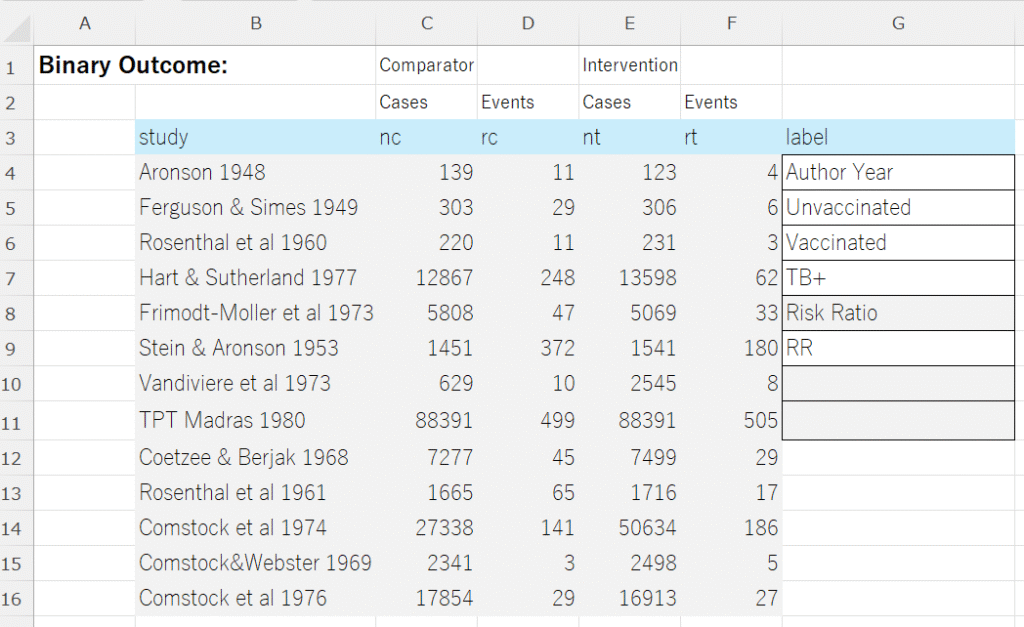This screenshot has width=1024, height=627.
Task: Select the 'study' header cell
Action: point(256,137)
